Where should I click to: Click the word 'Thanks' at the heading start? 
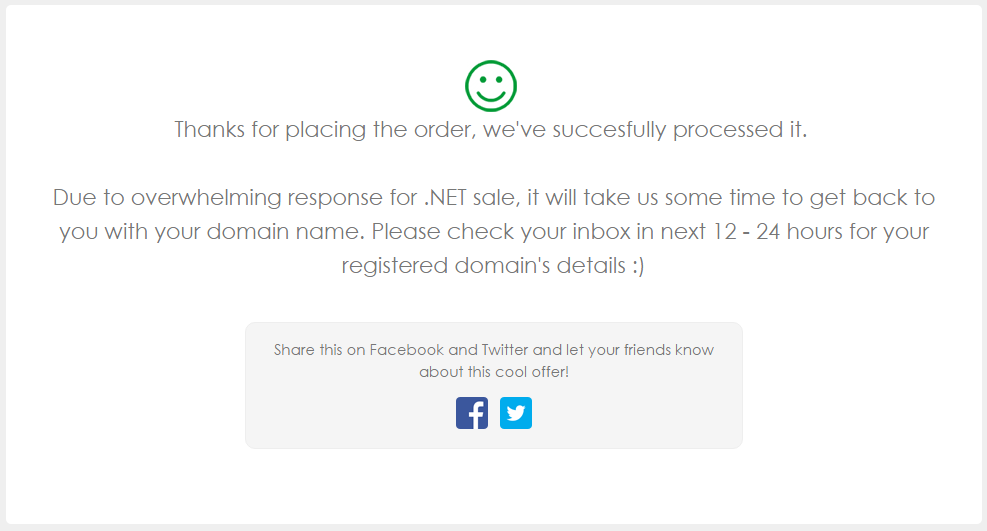[210, 130]
